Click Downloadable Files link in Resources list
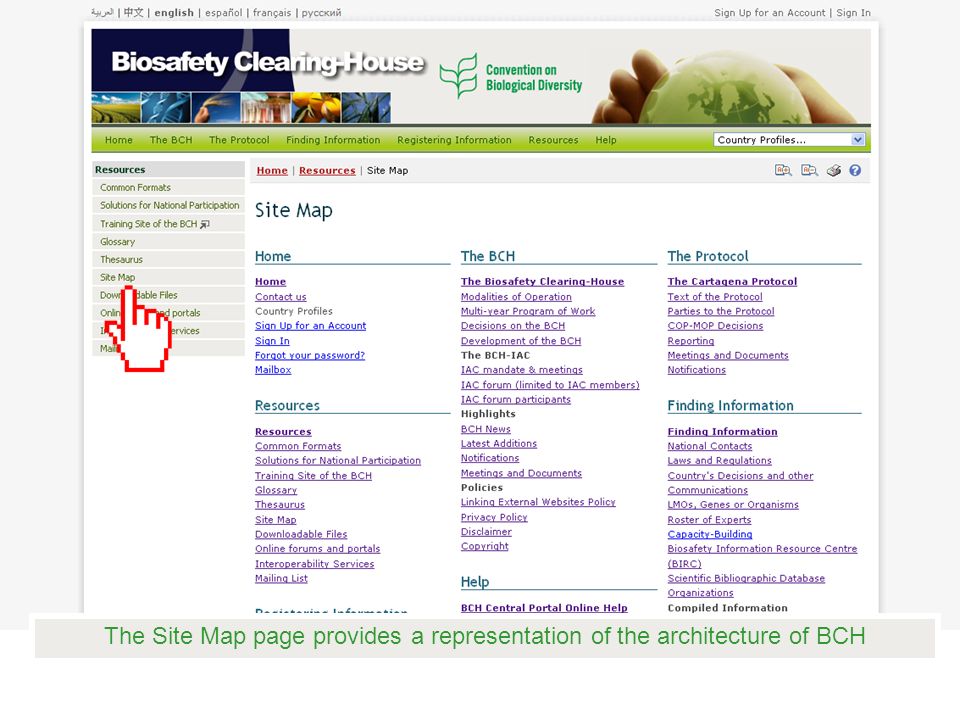This screenshot has height=720, width=960. point(301,534)
